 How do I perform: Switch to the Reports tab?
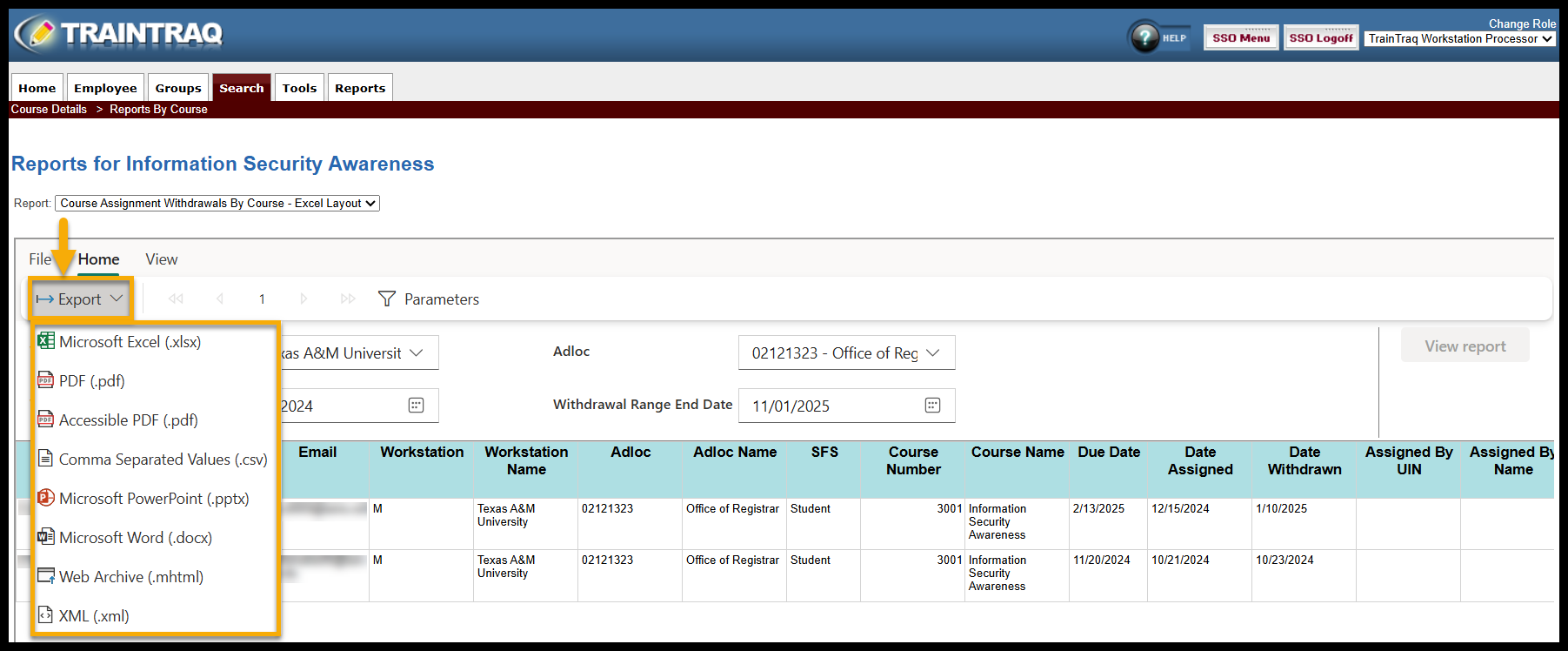(359, 88)
